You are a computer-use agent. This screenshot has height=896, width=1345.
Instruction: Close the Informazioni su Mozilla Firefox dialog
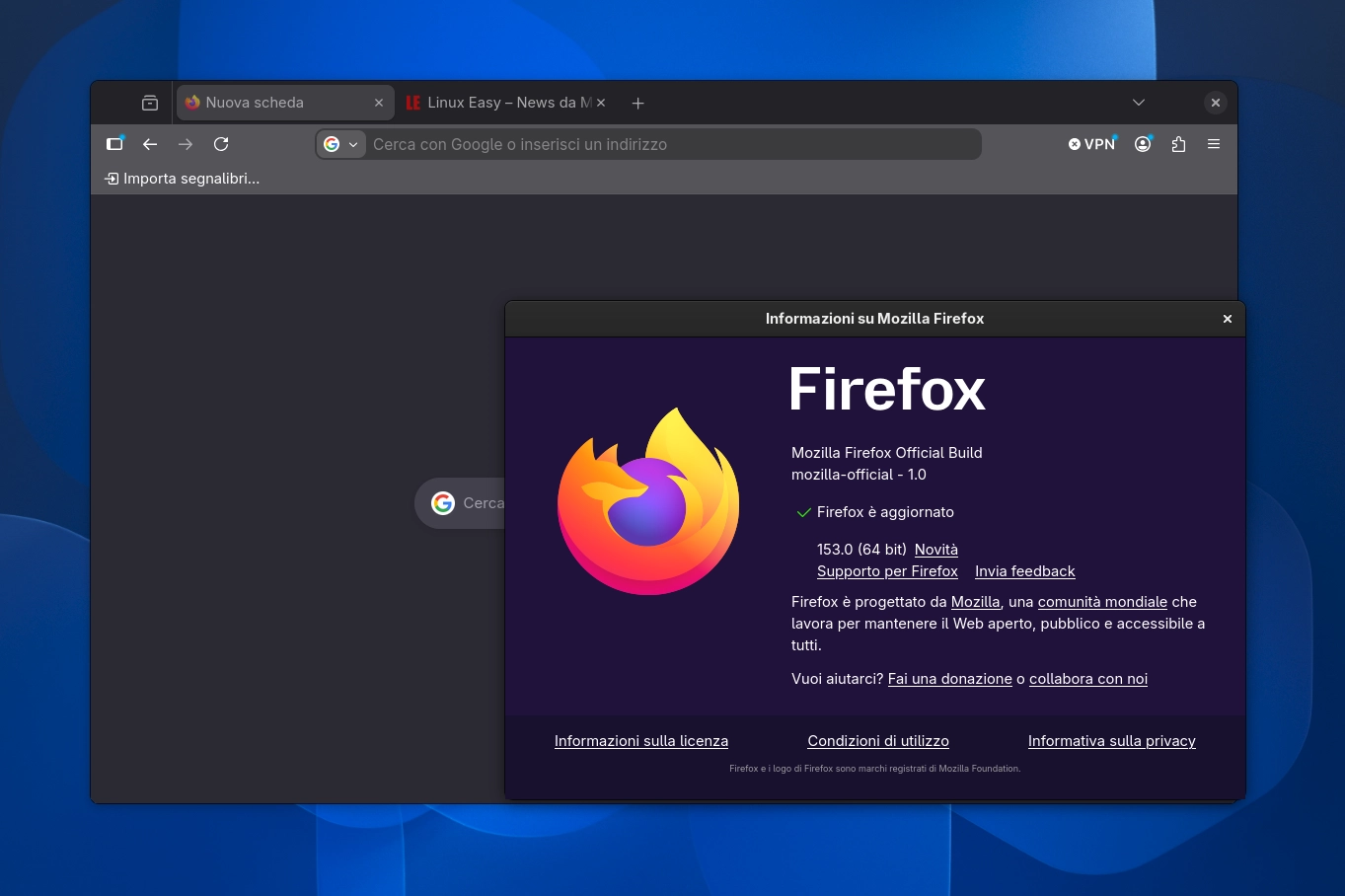coord(1228,319)
